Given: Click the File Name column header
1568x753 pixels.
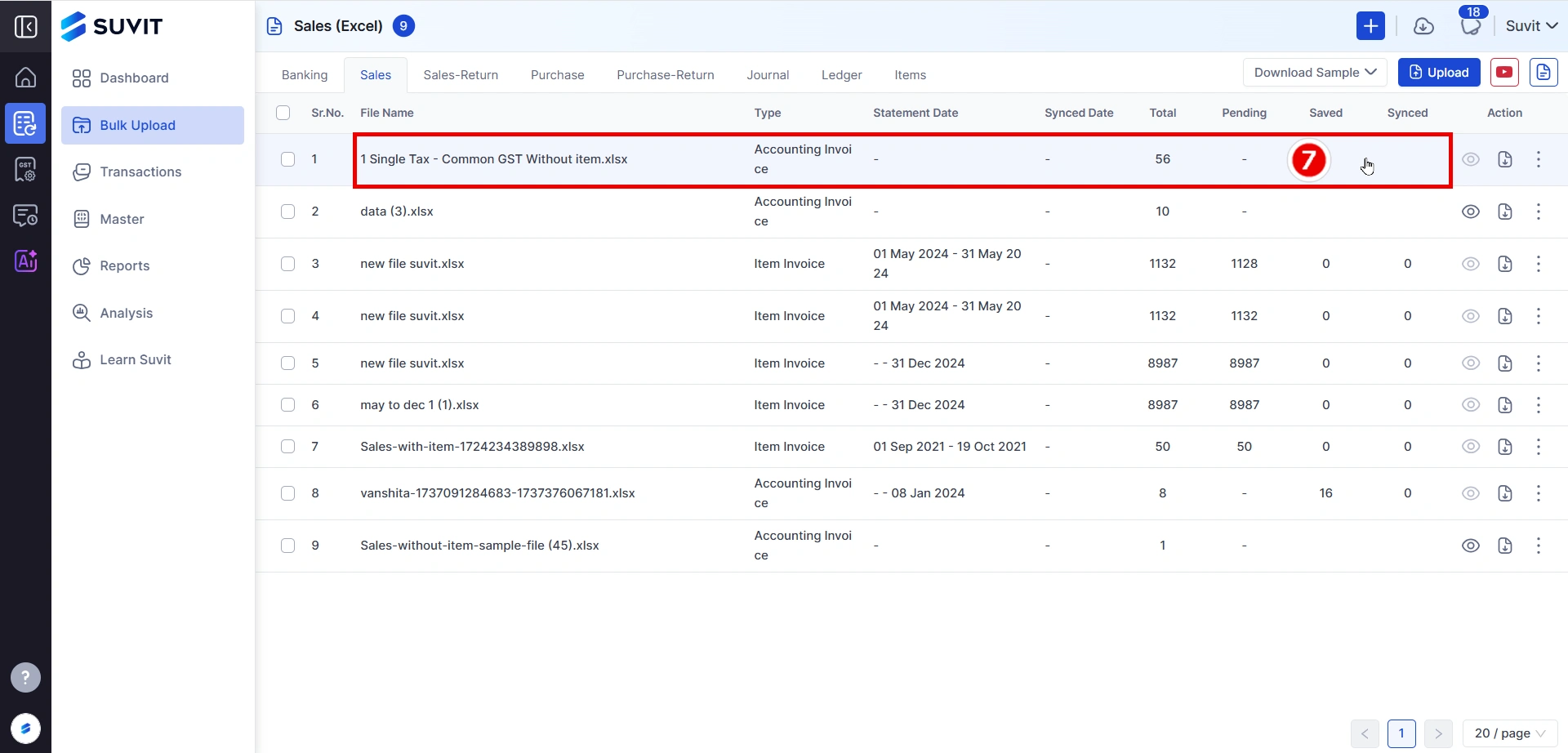Looking at the screenshot, I should click(387, 113).
